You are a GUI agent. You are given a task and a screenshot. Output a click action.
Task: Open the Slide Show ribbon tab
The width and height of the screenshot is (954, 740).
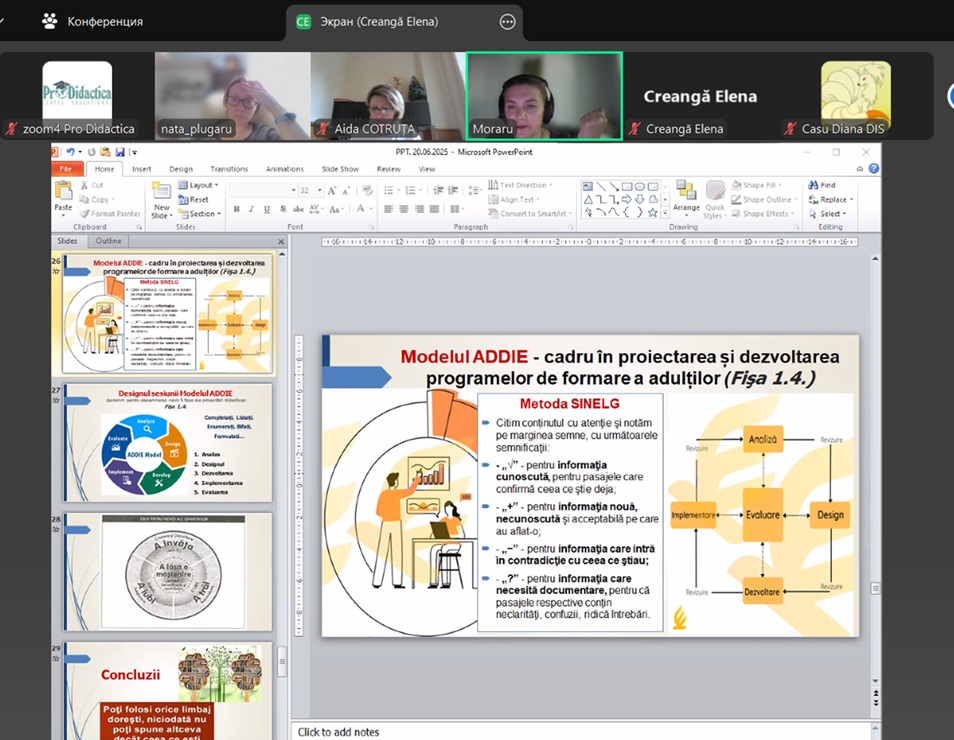pos(340,169)
